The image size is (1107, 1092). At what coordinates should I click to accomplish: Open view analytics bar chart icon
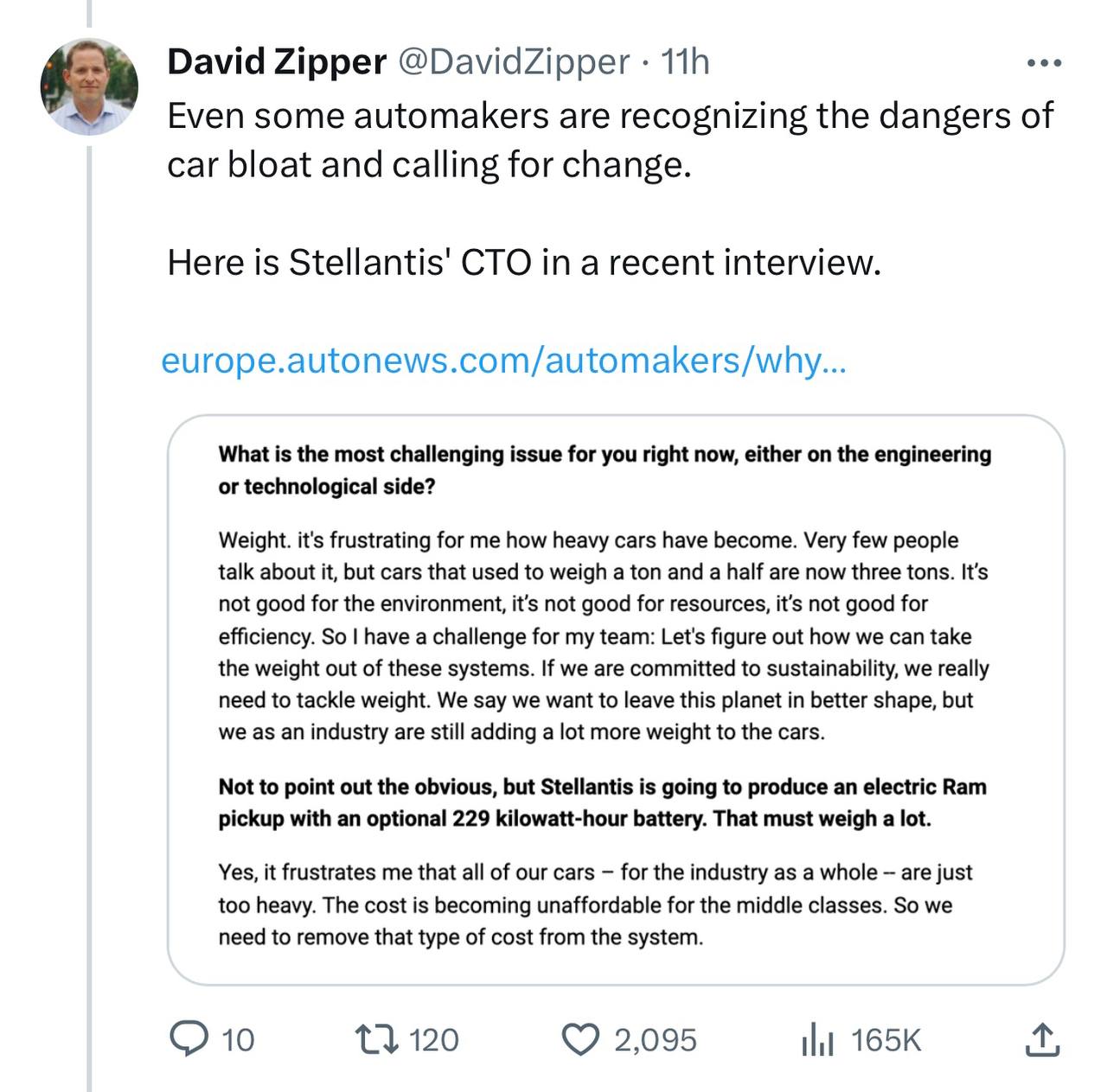point(816,1039)
